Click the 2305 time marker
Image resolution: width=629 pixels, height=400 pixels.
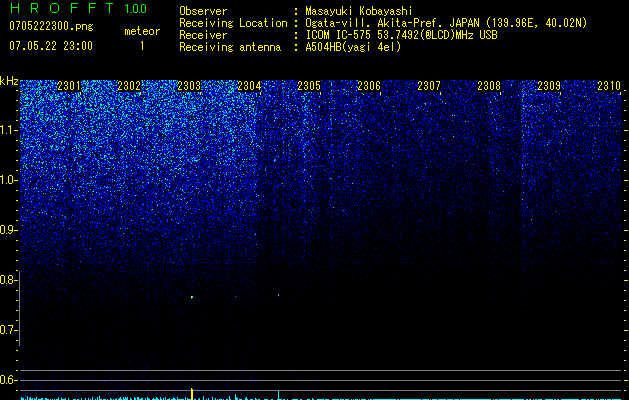[309, 86]
